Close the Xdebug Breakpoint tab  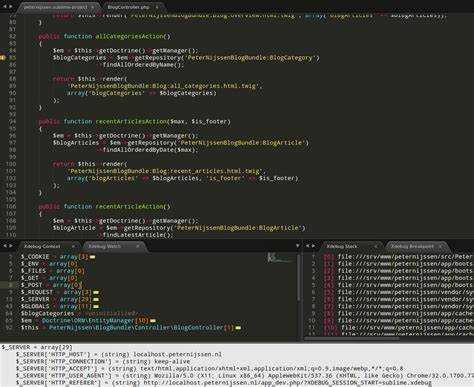[x=440, y=246]
